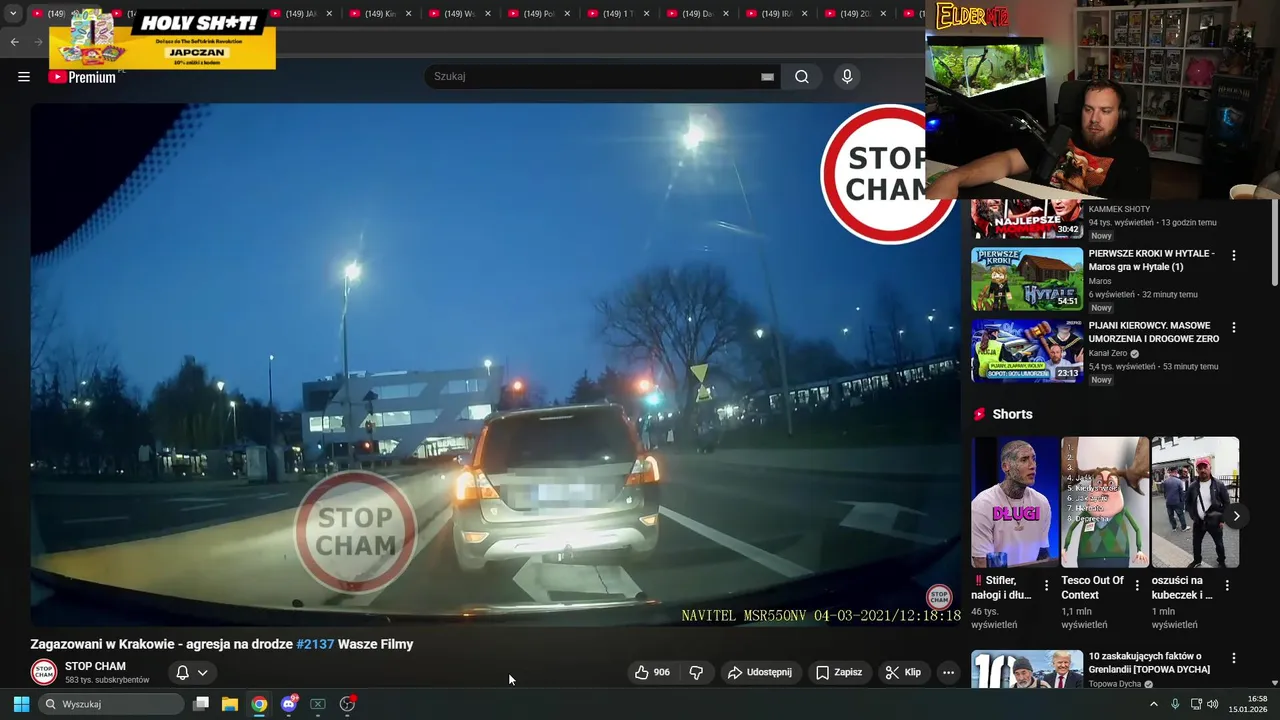This screenshot has height=720, width=1280.
Task: Switch to the "(149) JAK" tab
Action: pyautogui.click(x=301, y=14)
